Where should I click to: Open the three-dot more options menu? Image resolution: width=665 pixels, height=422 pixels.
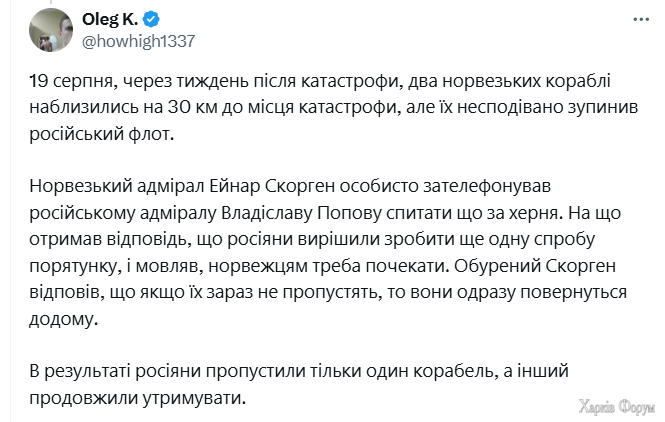pos(641,20)
